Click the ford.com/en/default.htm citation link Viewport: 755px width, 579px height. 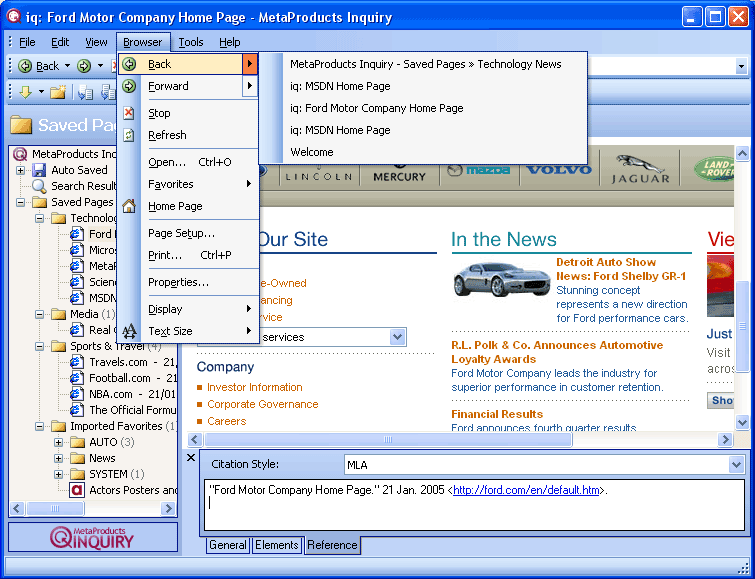click(x=526, y=490)
